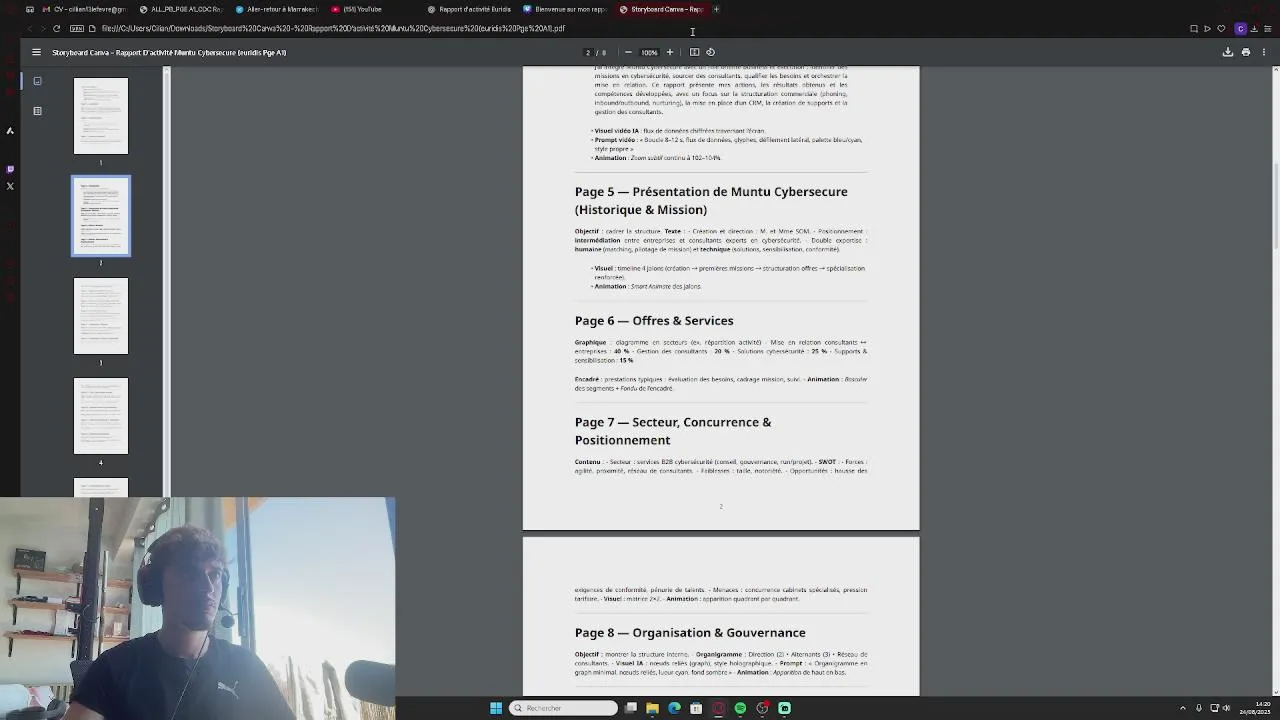1280x720 pixels.
Task: Click the Windows Rechercher search box
Action: coord(563,708)
